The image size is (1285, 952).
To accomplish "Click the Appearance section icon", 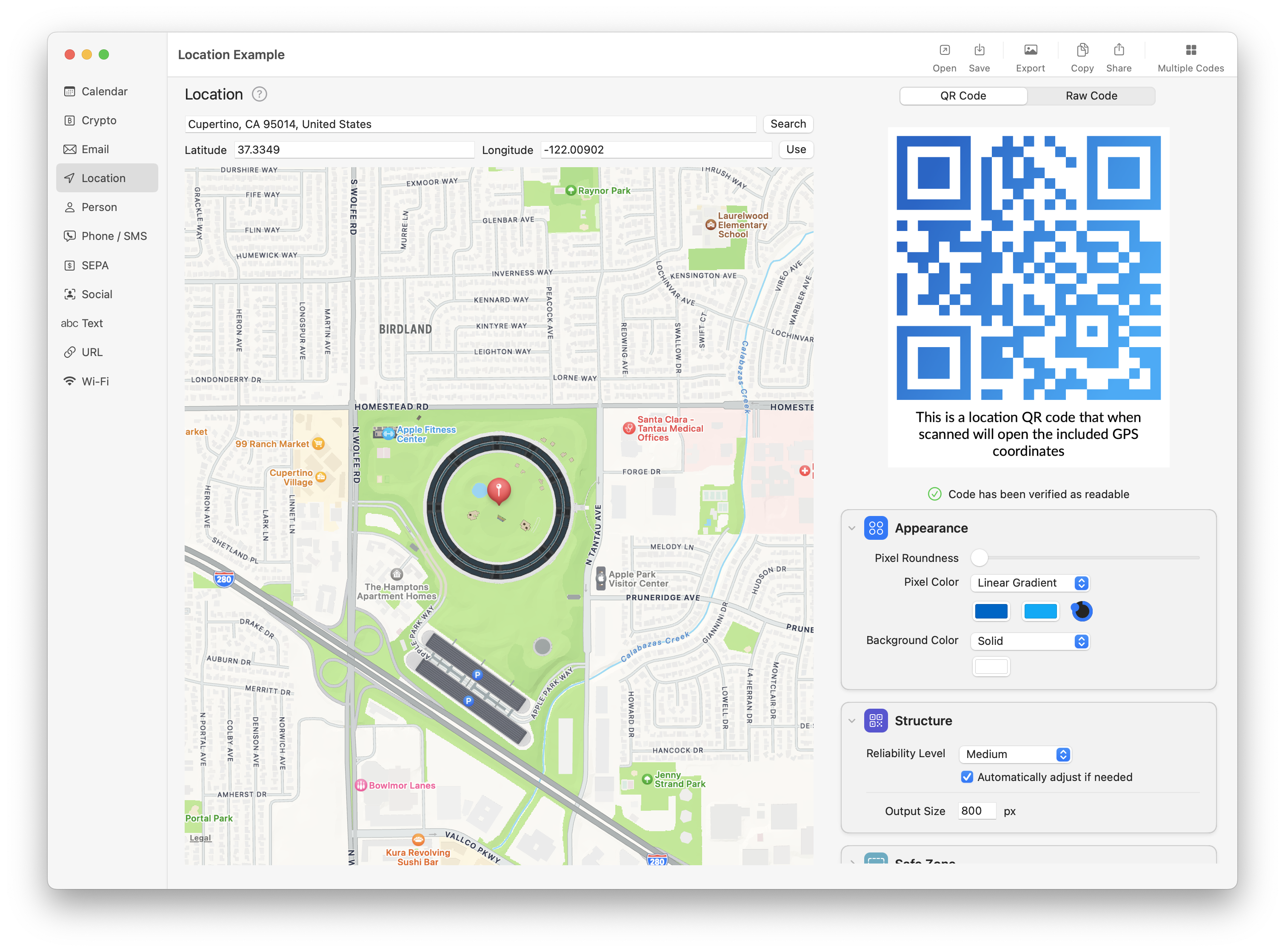I will [876, 528].
